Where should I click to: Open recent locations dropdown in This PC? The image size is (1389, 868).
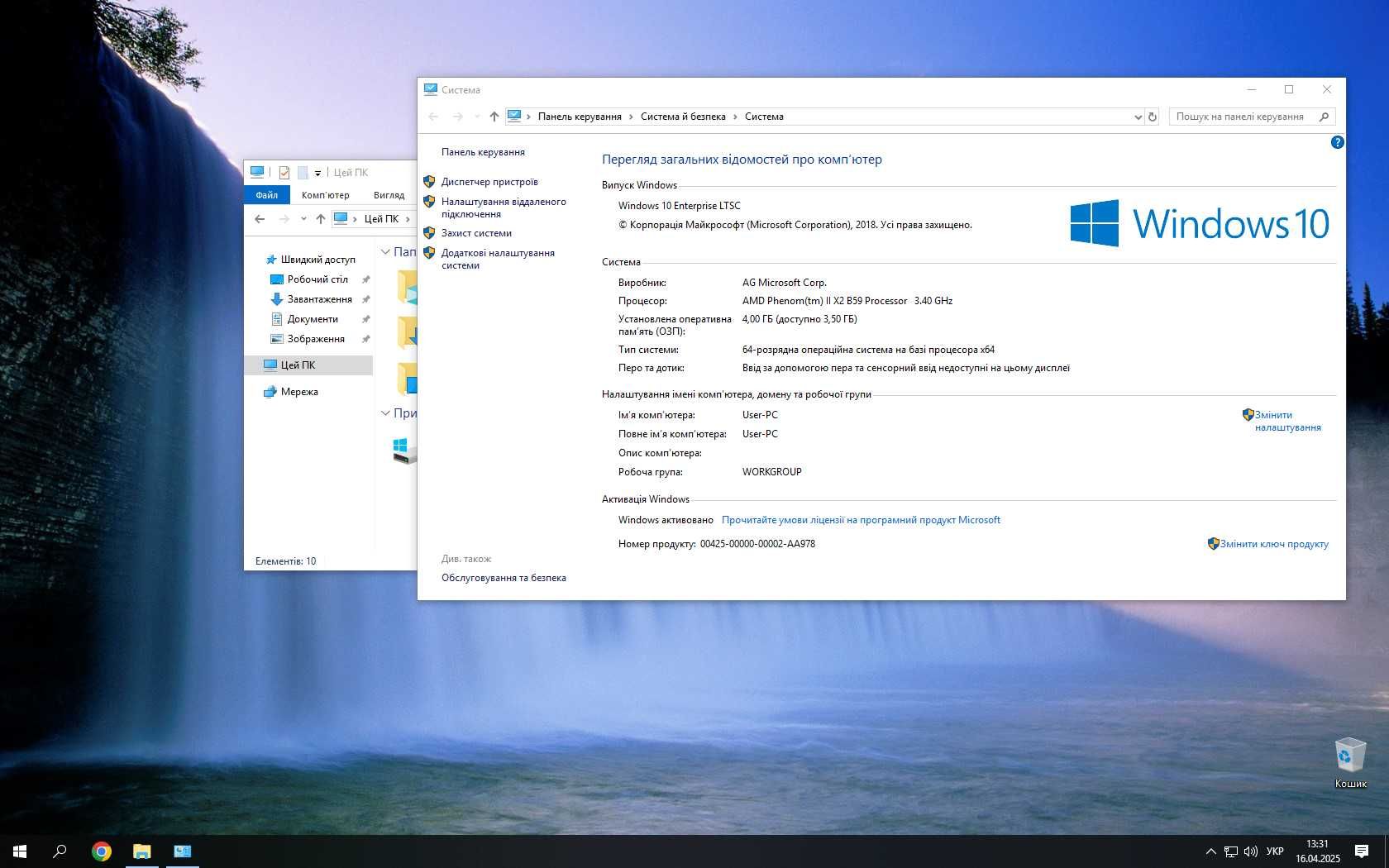click(303, 219)
